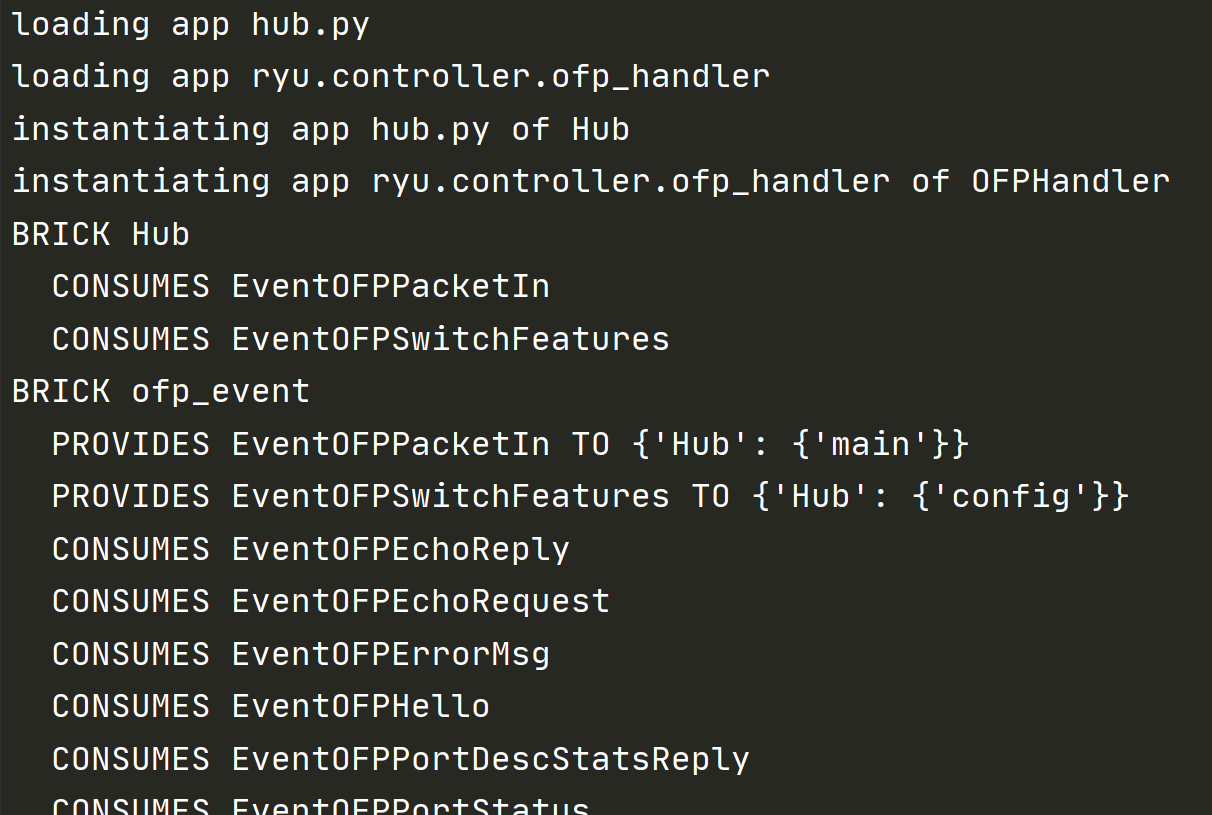
Task: Click 'hub.py' in the first line
Action: [x=311, y=24]
